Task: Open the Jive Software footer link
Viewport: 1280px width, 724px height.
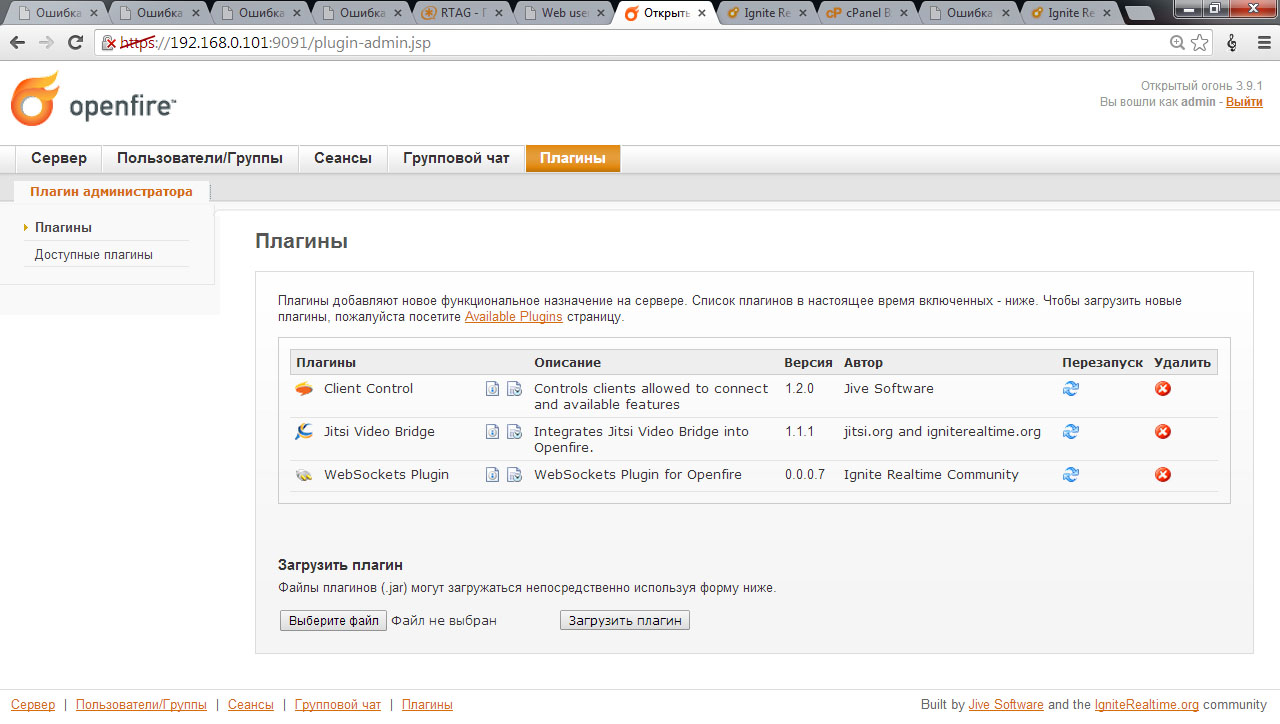Action: (1006, 705)
